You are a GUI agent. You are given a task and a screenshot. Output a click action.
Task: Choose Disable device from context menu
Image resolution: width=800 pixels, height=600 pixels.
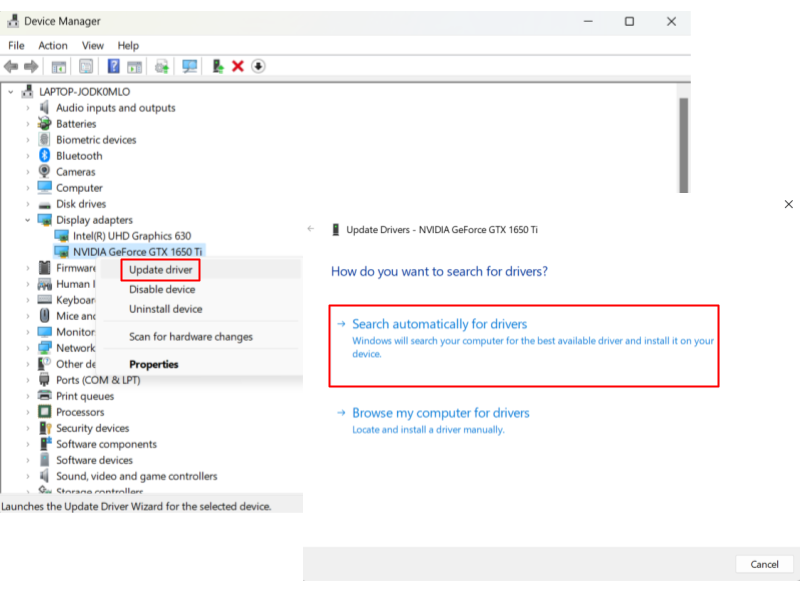(x=162, y=289)
